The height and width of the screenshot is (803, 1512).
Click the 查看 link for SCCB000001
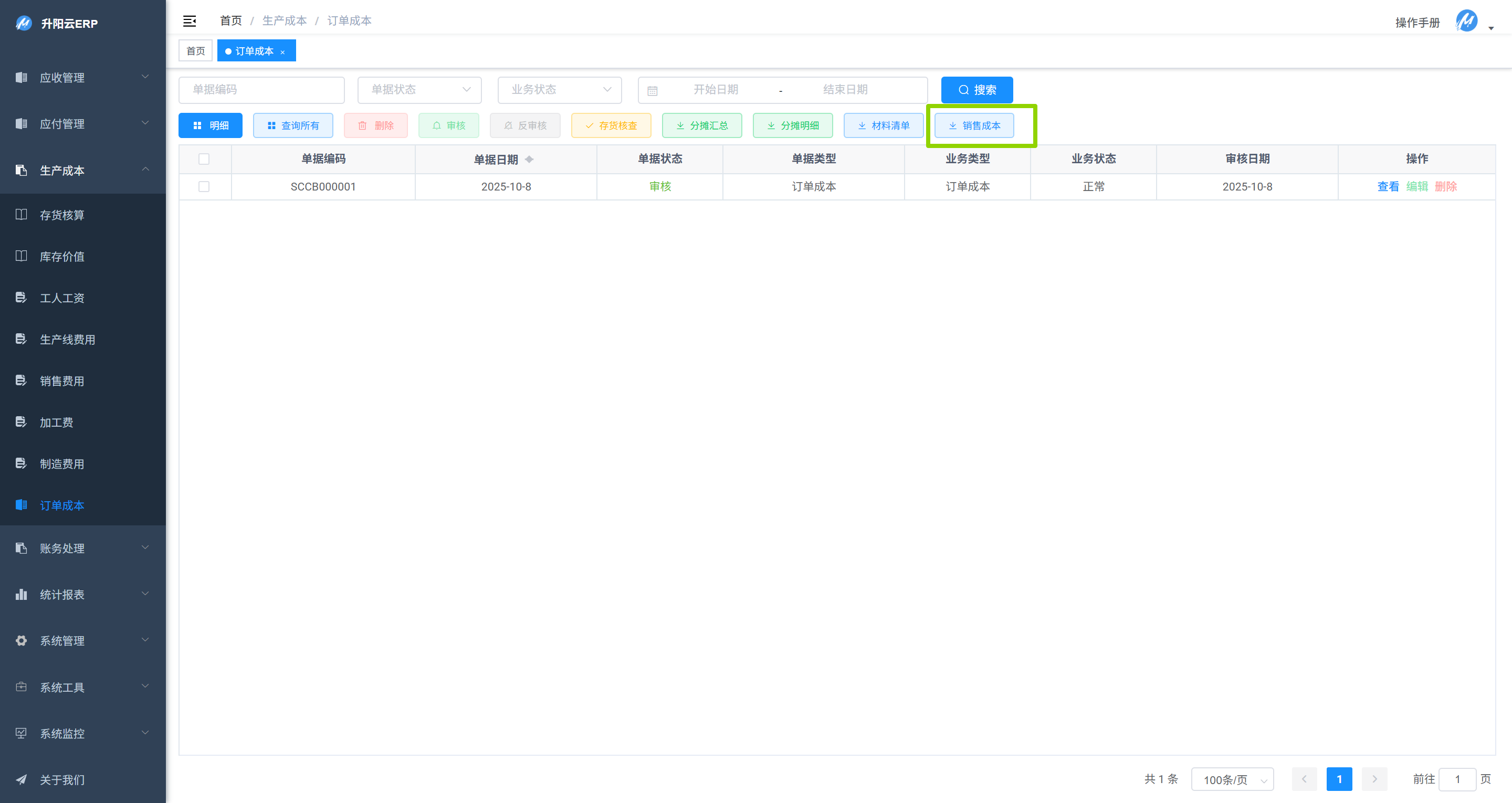[x=1388, y=187]
